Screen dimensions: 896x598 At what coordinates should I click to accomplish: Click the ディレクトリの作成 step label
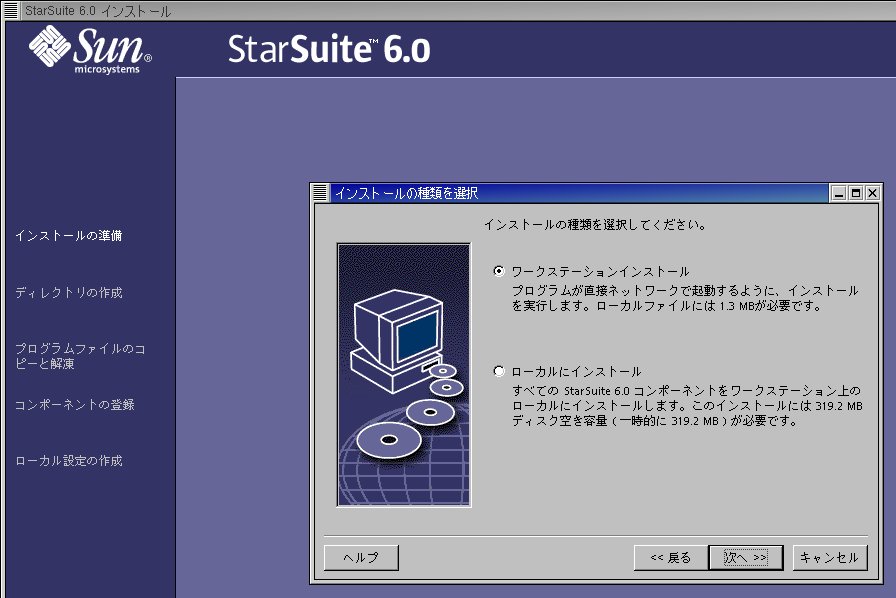(69, 293)
